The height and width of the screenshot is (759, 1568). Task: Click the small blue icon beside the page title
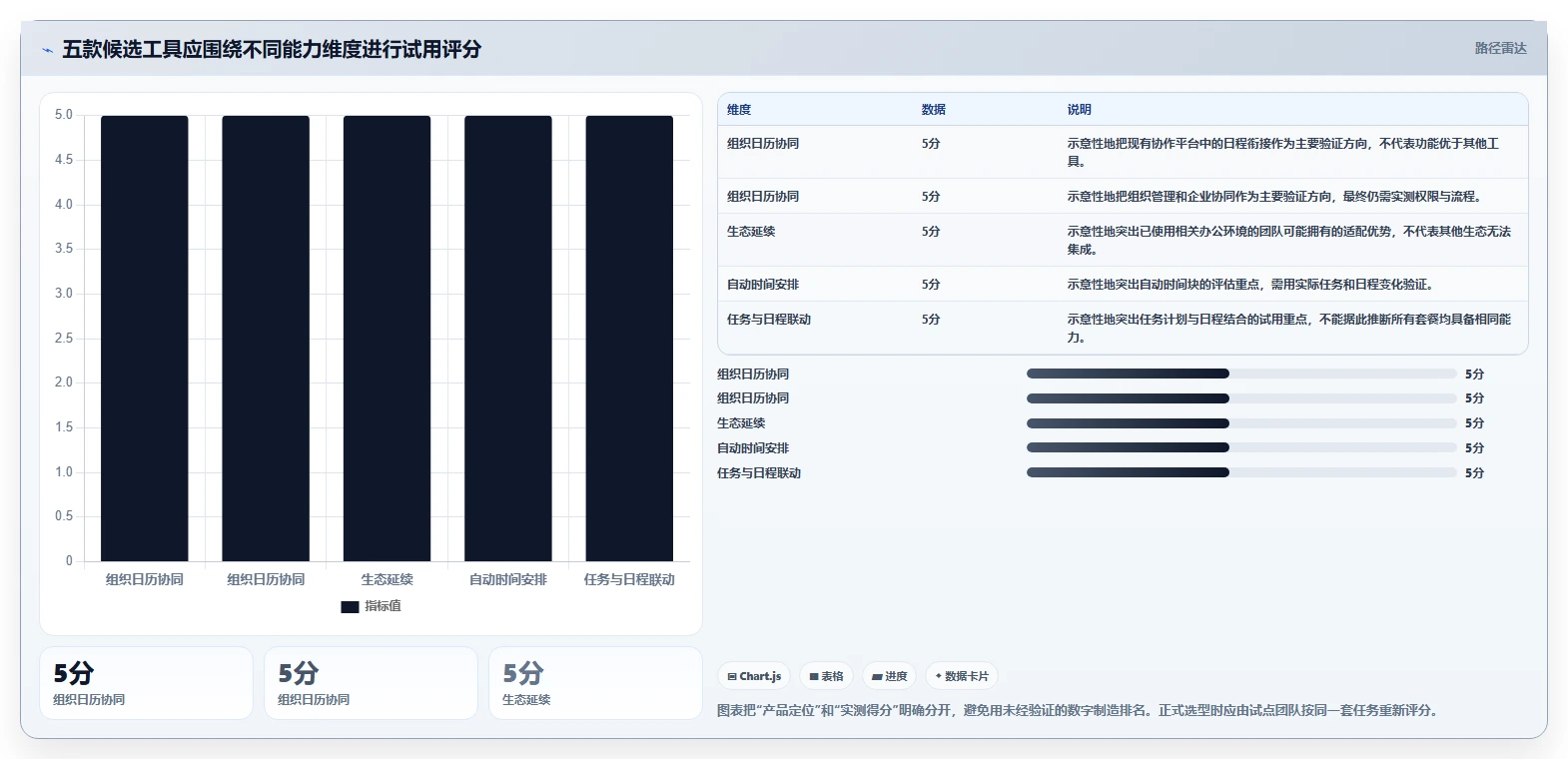tap(47, 50)
